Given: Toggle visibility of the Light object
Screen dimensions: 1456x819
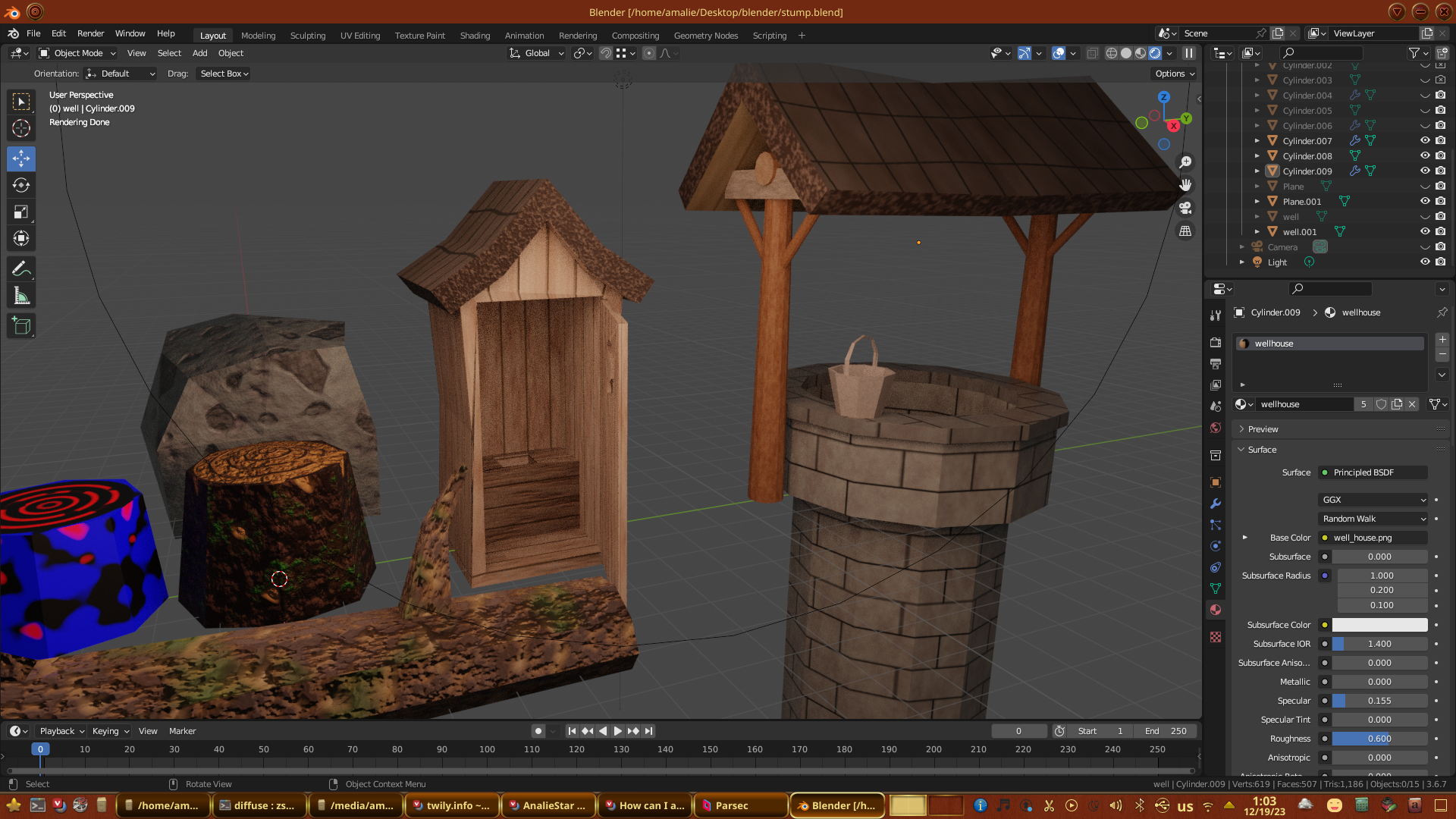Looking at the screenshot, I should (1425, 262).
